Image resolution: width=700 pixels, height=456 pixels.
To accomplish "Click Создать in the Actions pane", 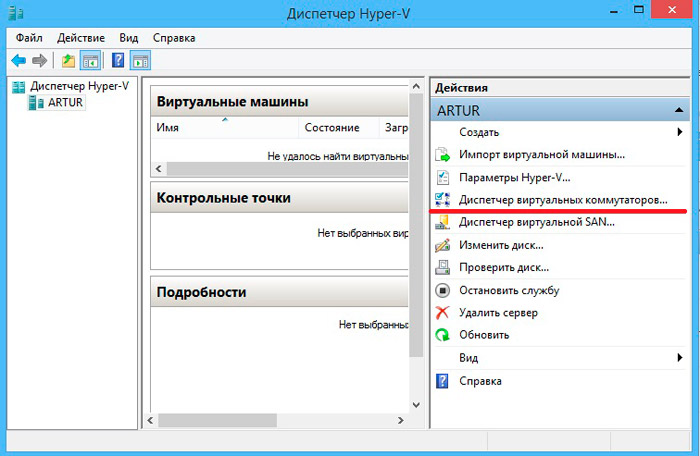I will click(x=479, y=132).
